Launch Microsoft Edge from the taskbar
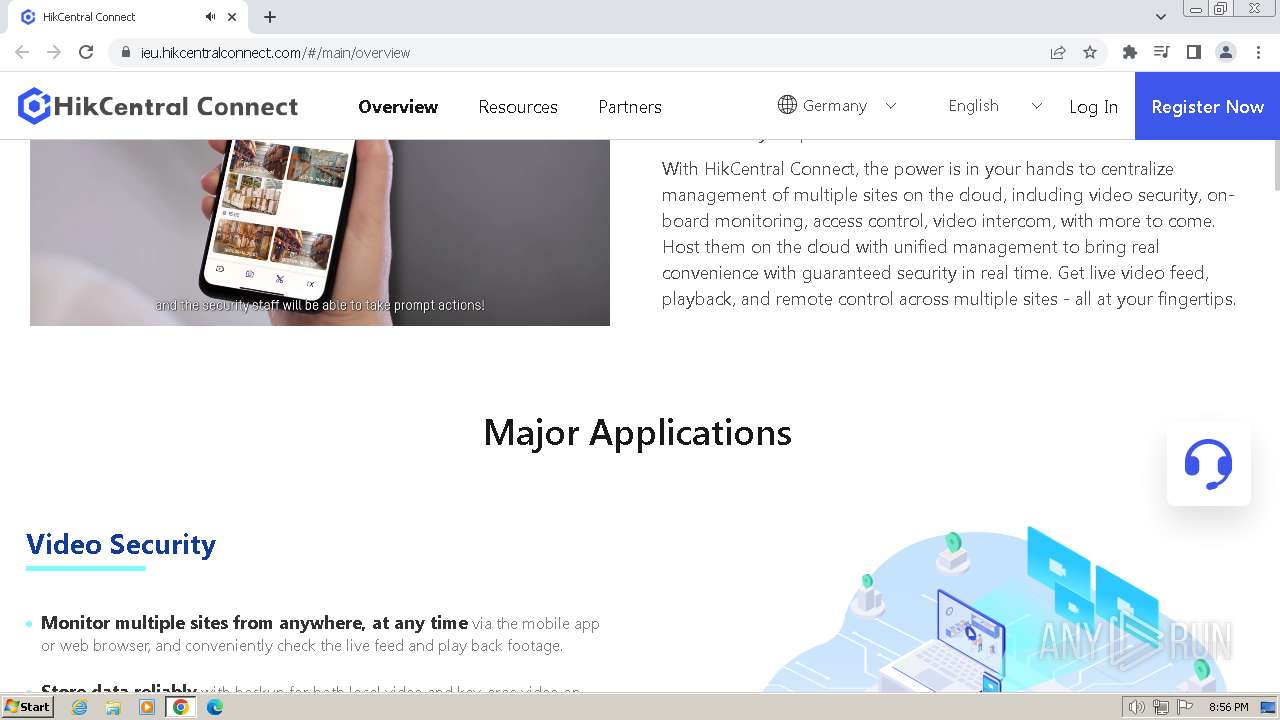 [215, 707]
